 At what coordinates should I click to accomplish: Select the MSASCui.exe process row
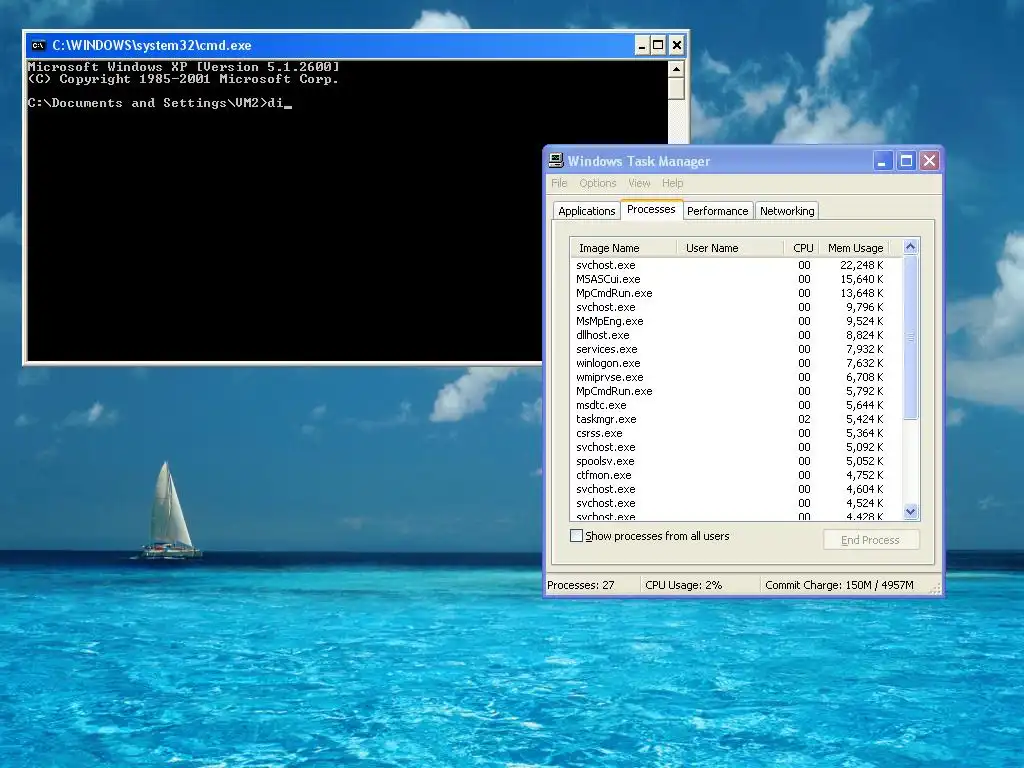tap(736, 279)
